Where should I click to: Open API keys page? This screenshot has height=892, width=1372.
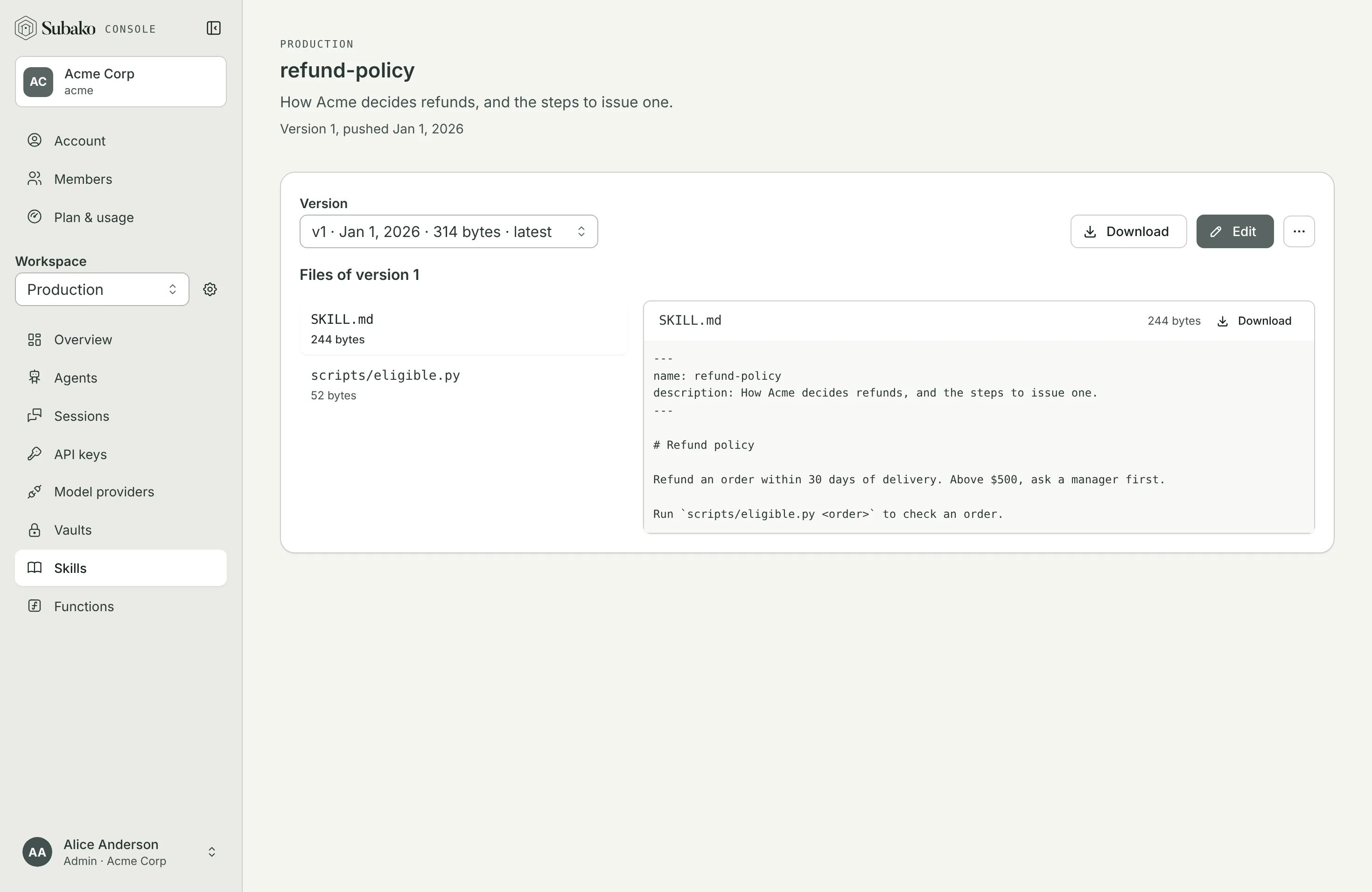[120, 454]
